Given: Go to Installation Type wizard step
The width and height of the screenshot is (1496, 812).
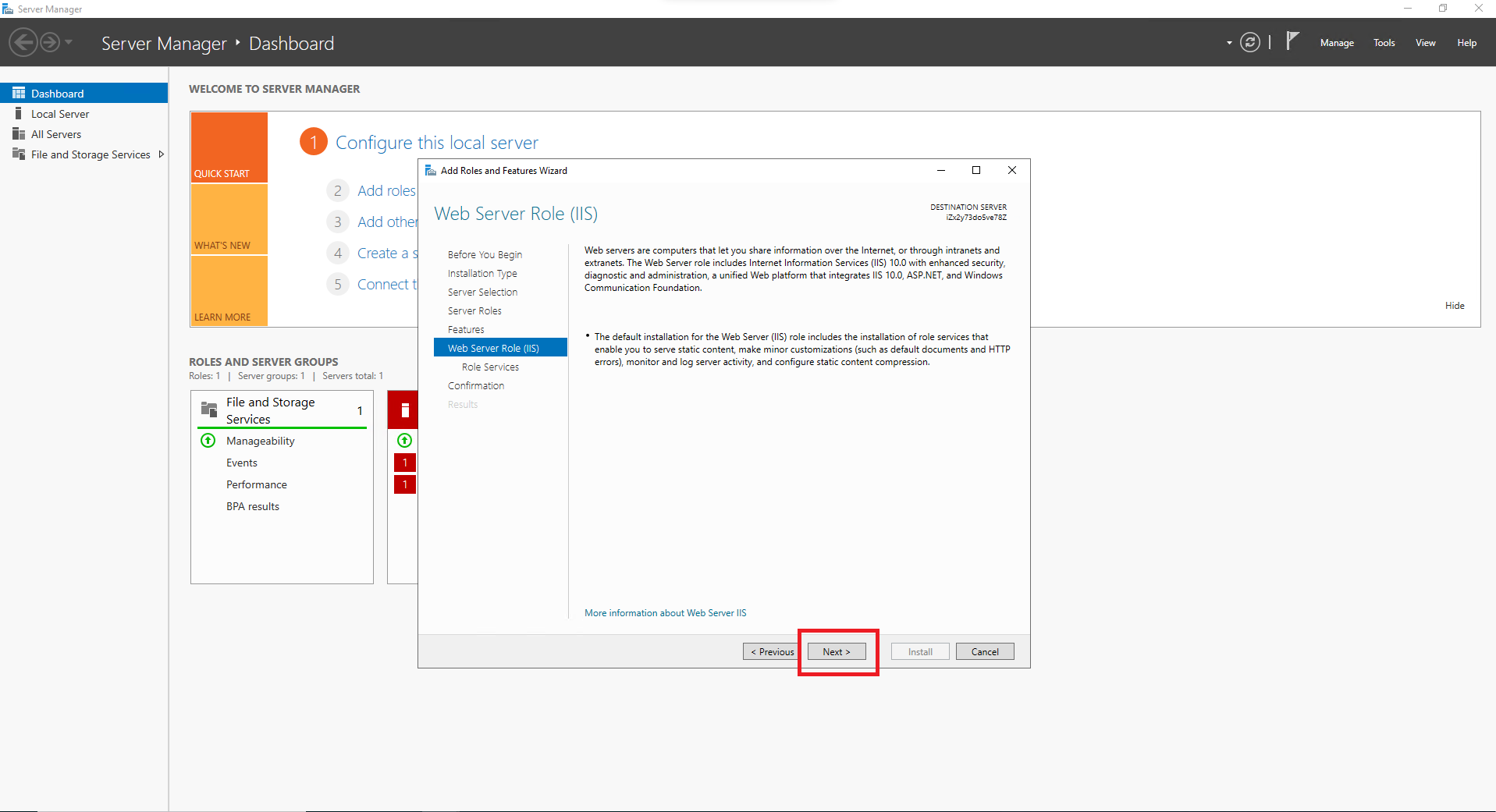Looking at the screenshot, I should [x=482, y=274].
